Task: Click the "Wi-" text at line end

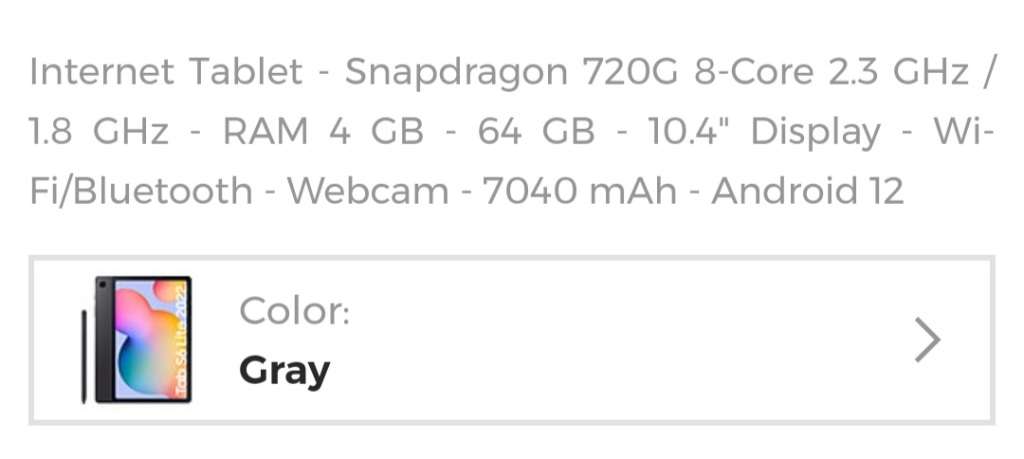Action: 962,131
